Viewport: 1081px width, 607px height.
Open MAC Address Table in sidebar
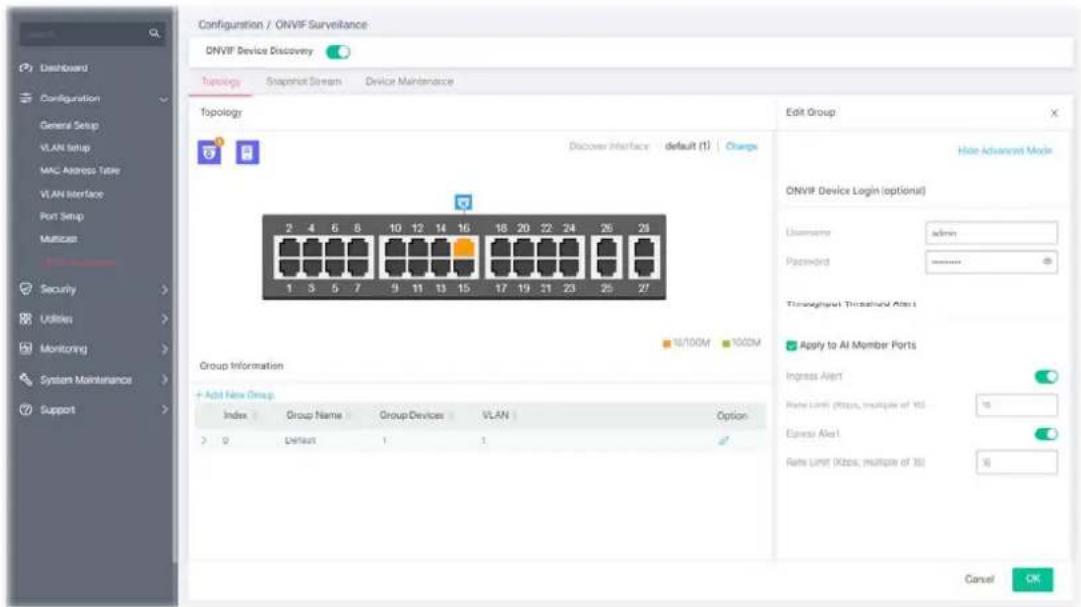coord(80,170)
